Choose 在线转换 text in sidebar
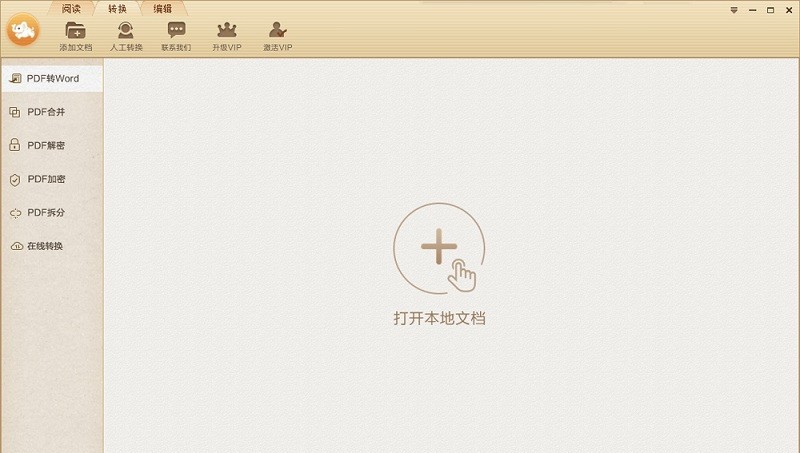800x453 pixels. [45, 246]
